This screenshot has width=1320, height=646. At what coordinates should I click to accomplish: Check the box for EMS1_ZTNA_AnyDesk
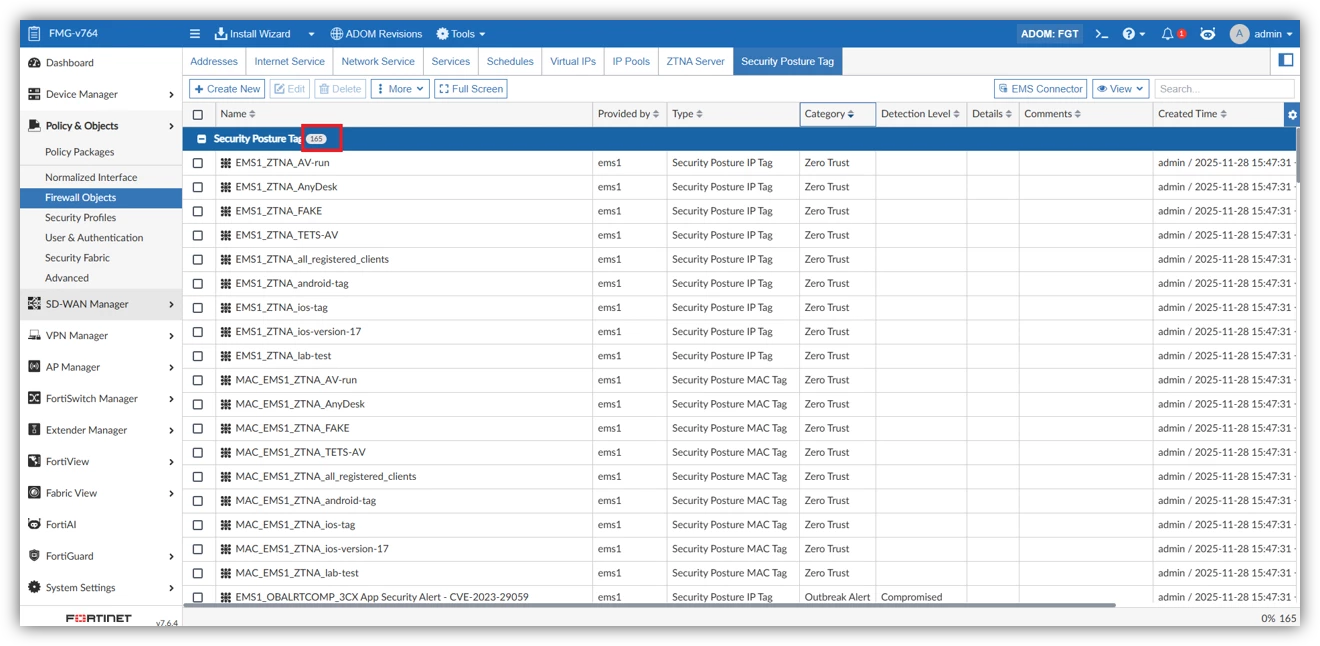click(x=198, y=187)
